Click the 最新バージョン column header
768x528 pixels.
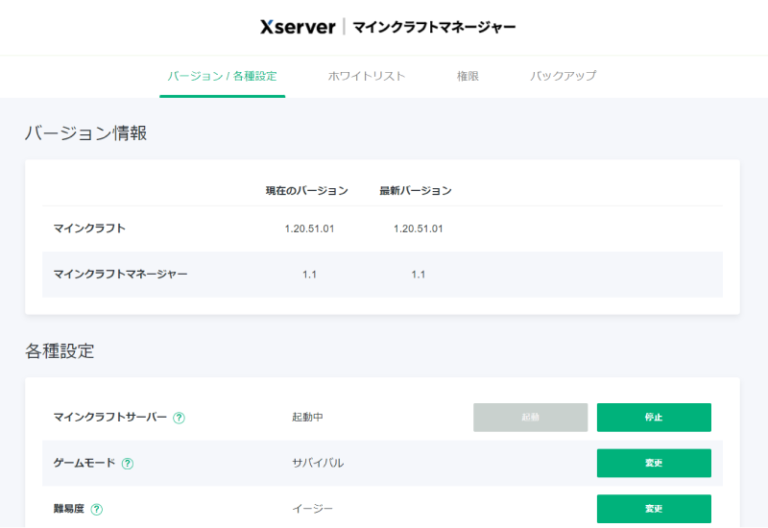pos(415,190)
